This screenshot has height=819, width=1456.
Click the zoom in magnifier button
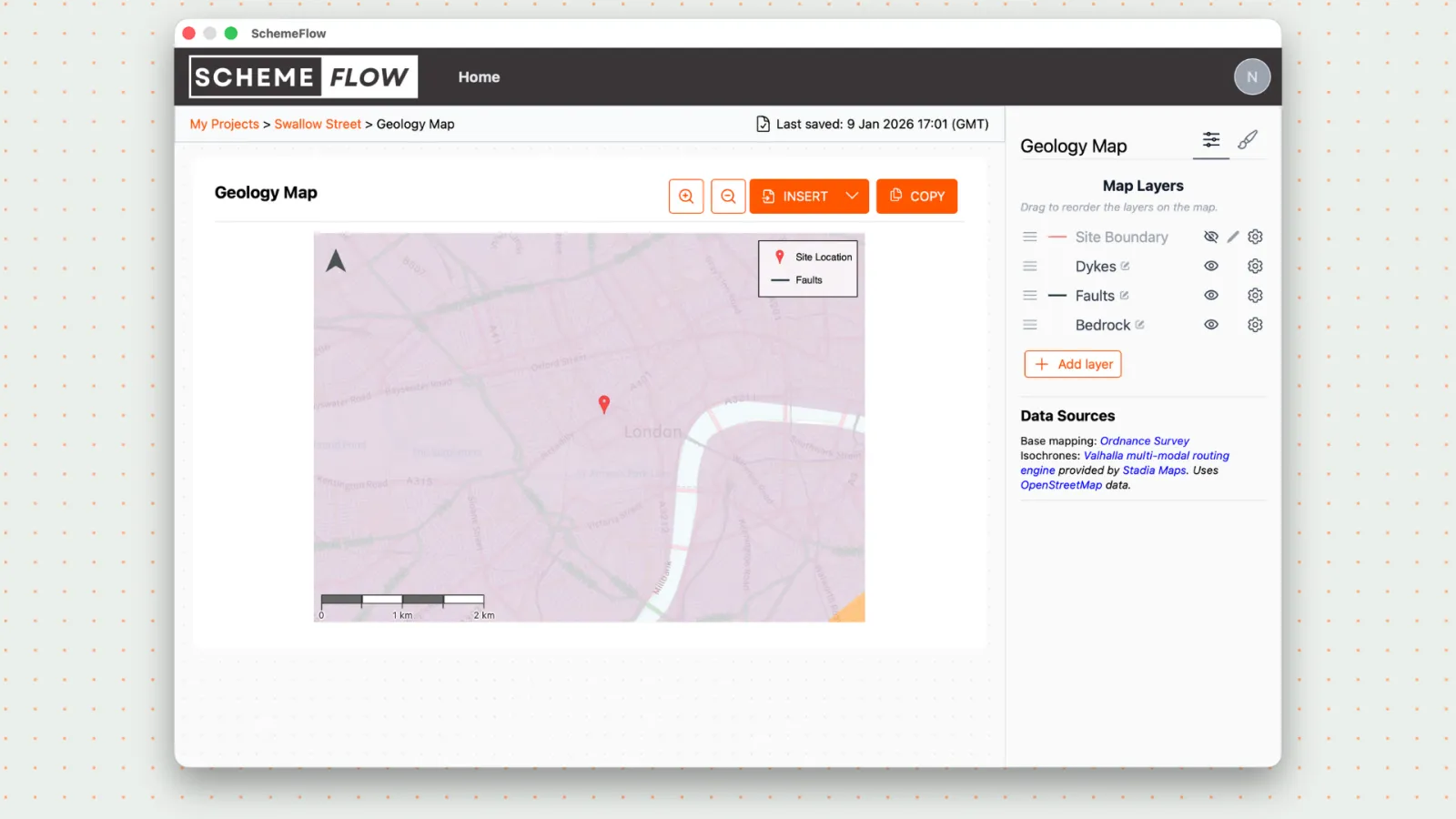point(686,196)
